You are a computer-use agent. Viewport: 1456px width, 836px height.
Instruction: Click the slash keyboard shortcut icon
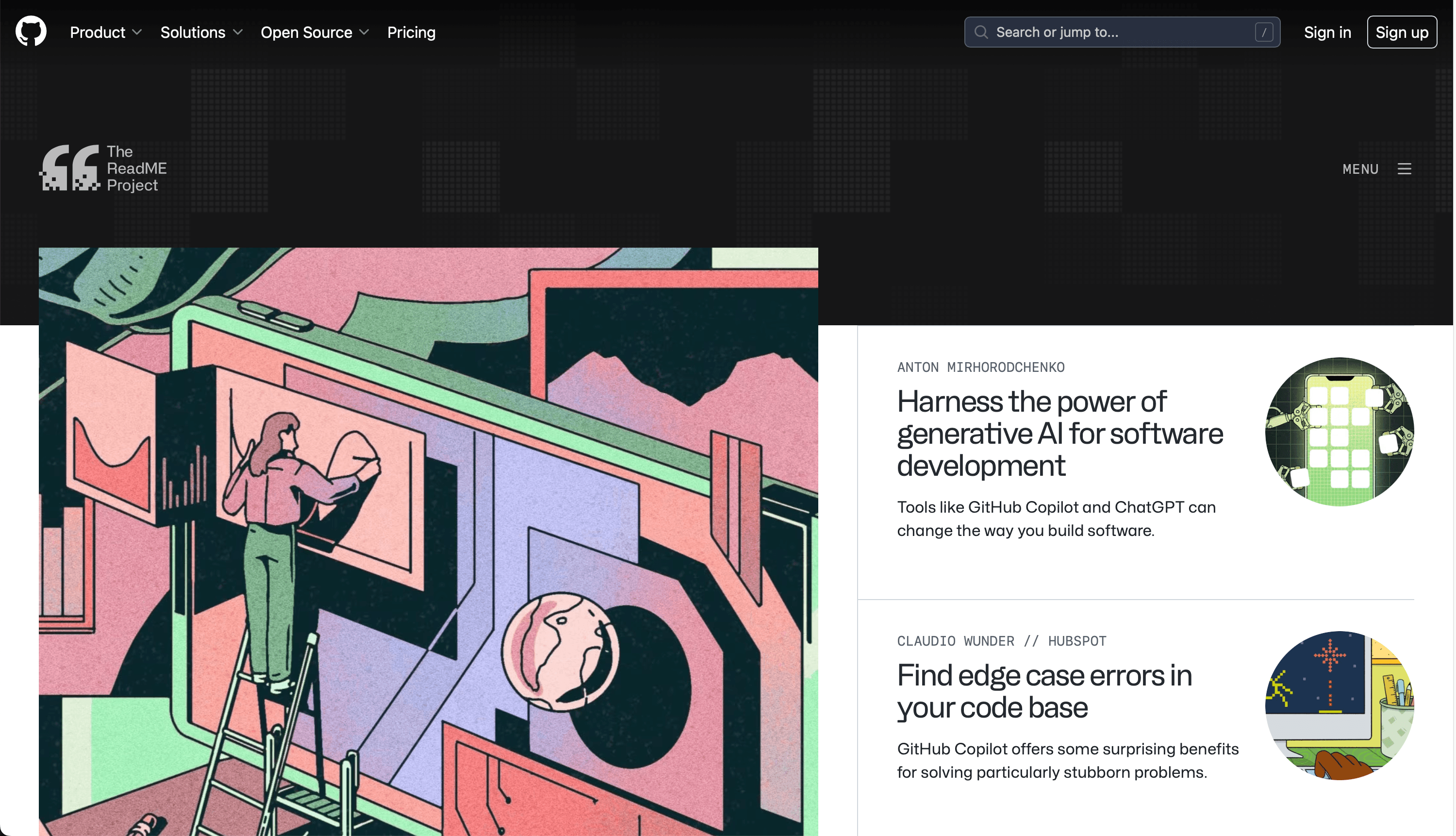click(x=1263, y=32)
